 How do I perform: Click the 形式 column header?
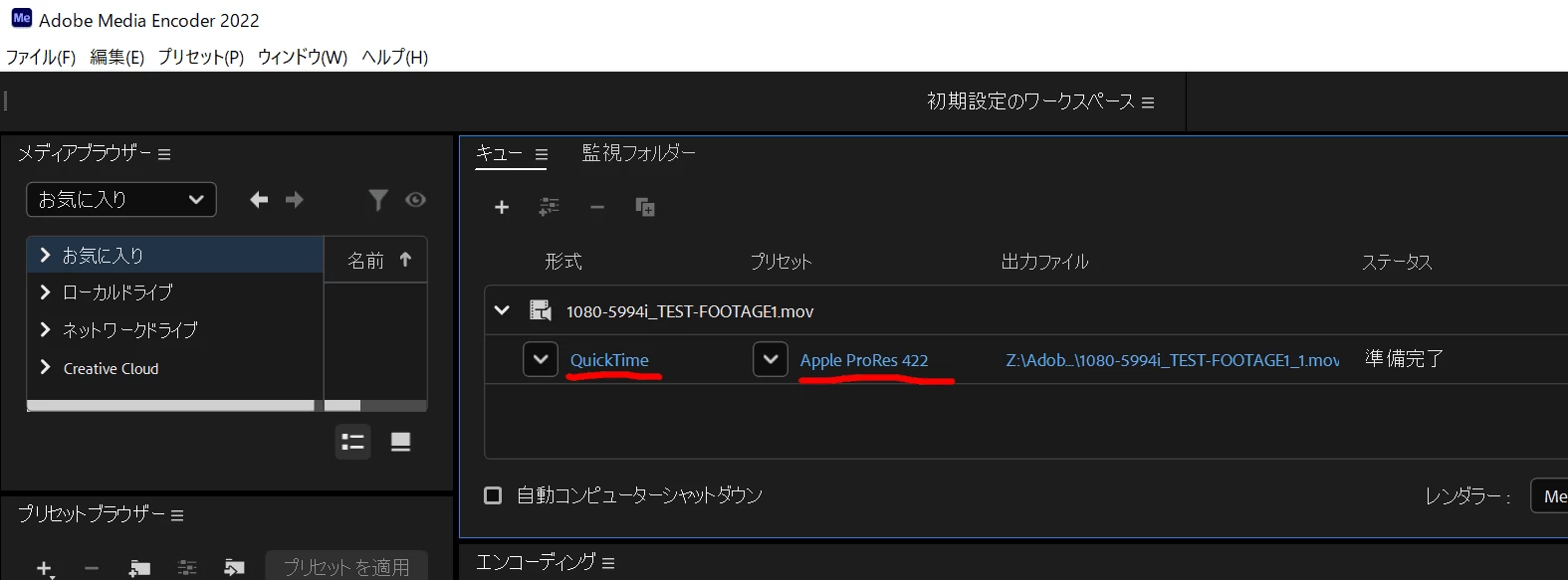point(563,261)
